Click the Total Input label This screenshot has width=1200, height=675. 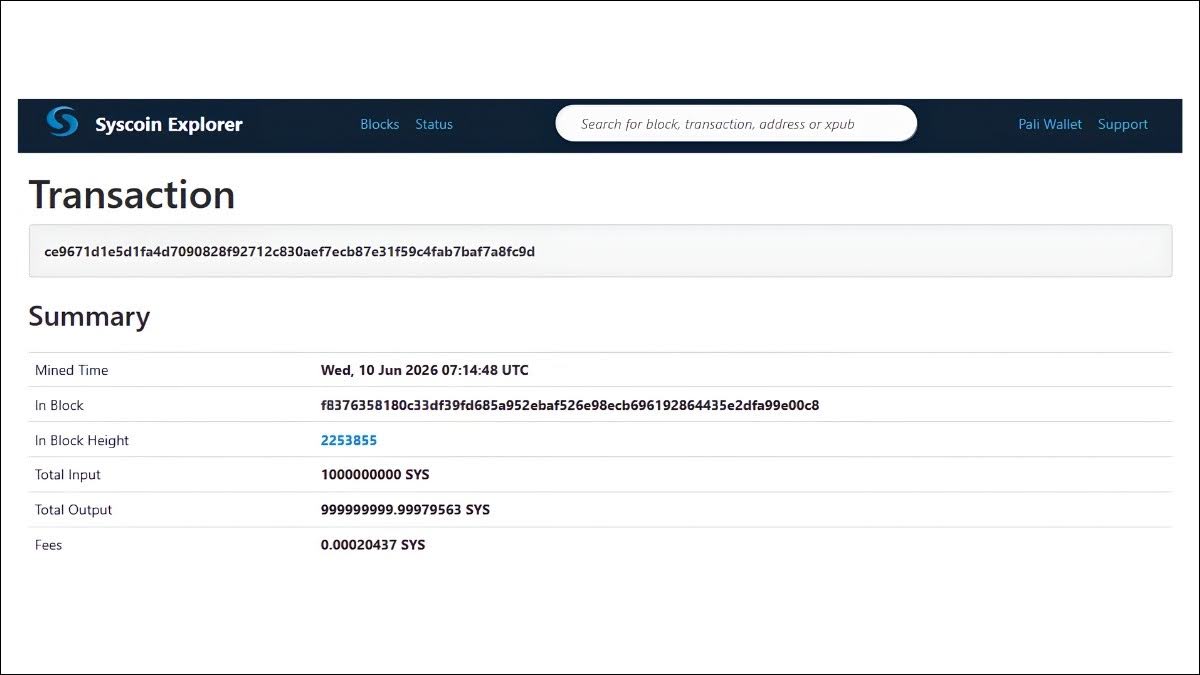[68, 475]
